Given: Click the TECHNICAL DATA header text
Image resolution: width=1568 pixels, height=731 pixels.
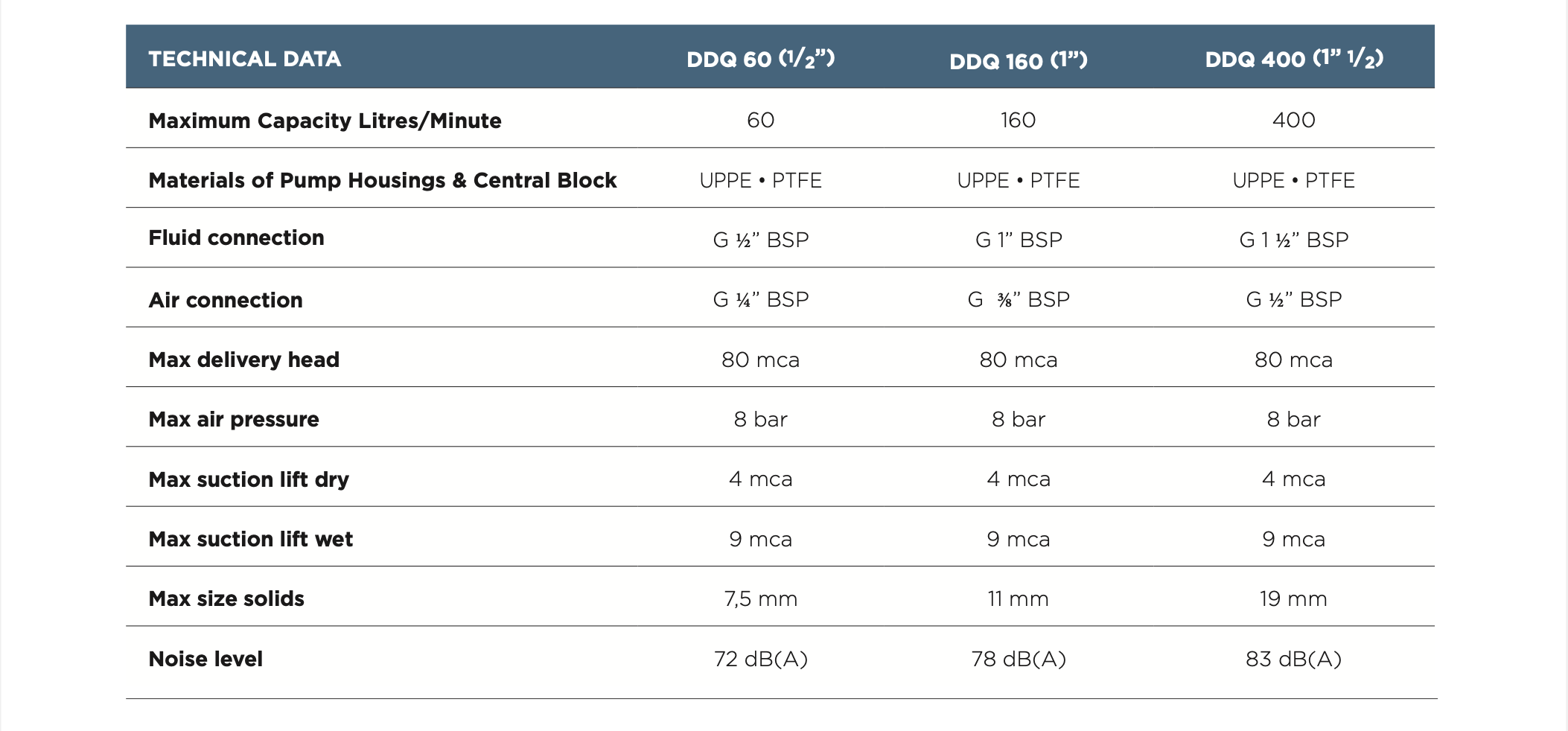Looking at the screenshot, I should coord(245,59).
